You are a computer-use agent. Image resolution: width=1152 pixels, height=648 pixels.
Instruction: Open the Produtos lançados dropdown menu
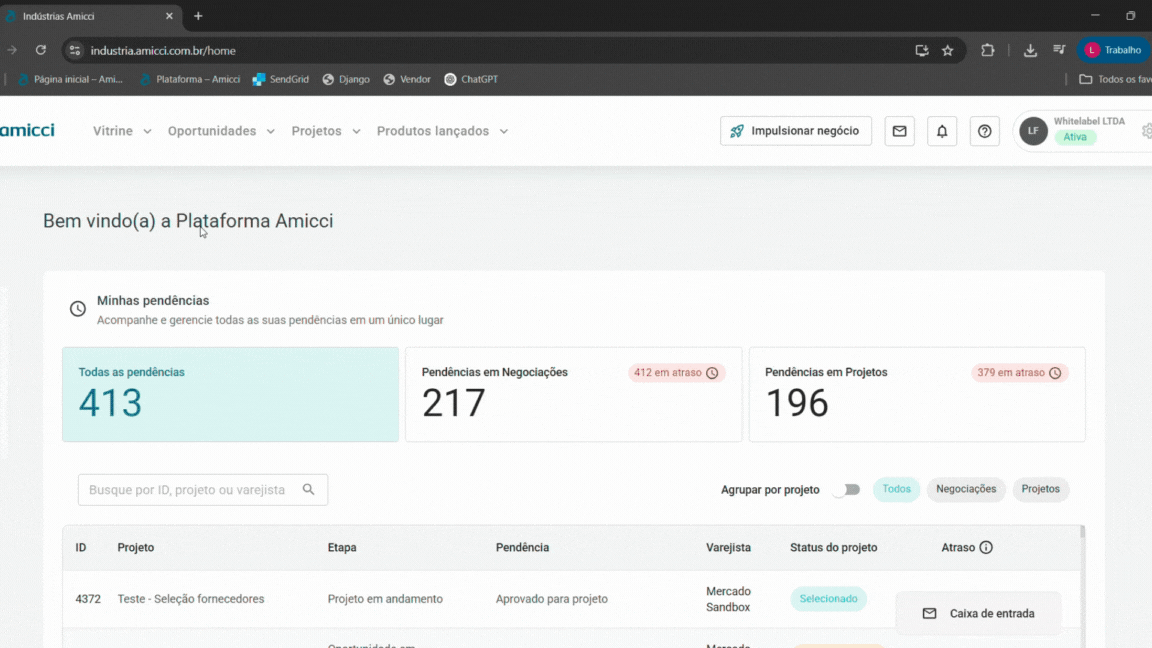coord(442,131)
